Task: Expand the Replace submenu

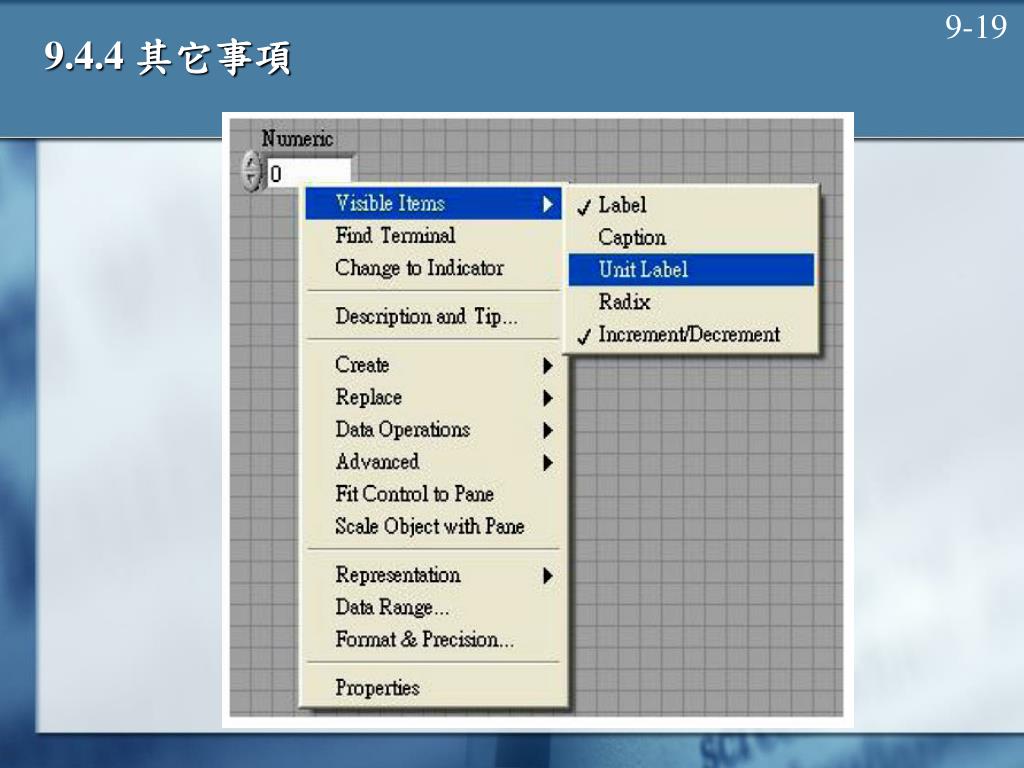Action: click(x=433, y=398)
